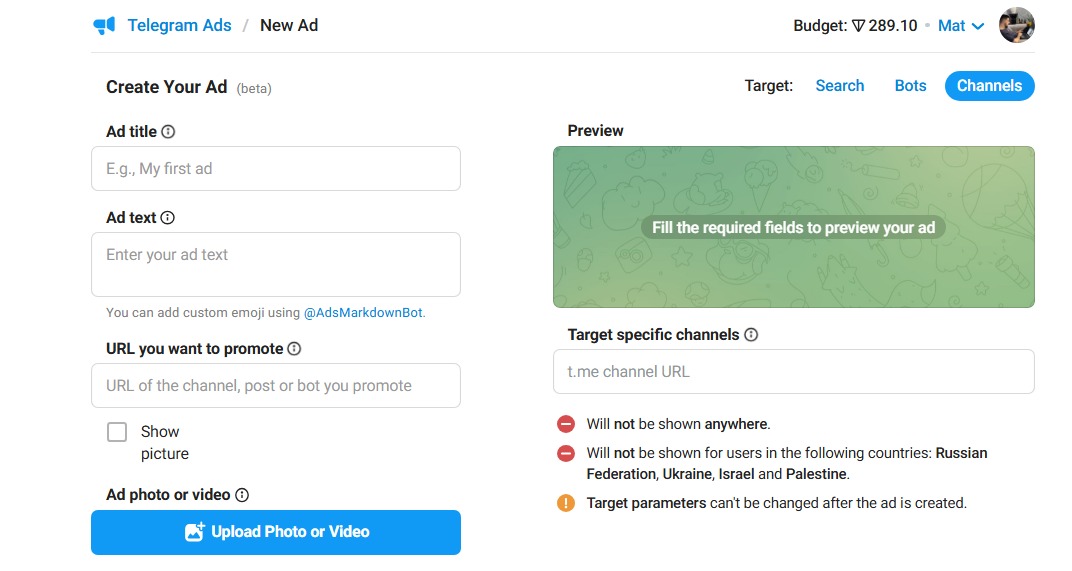Click info icon next to Target specific channels

pos(751,335)
